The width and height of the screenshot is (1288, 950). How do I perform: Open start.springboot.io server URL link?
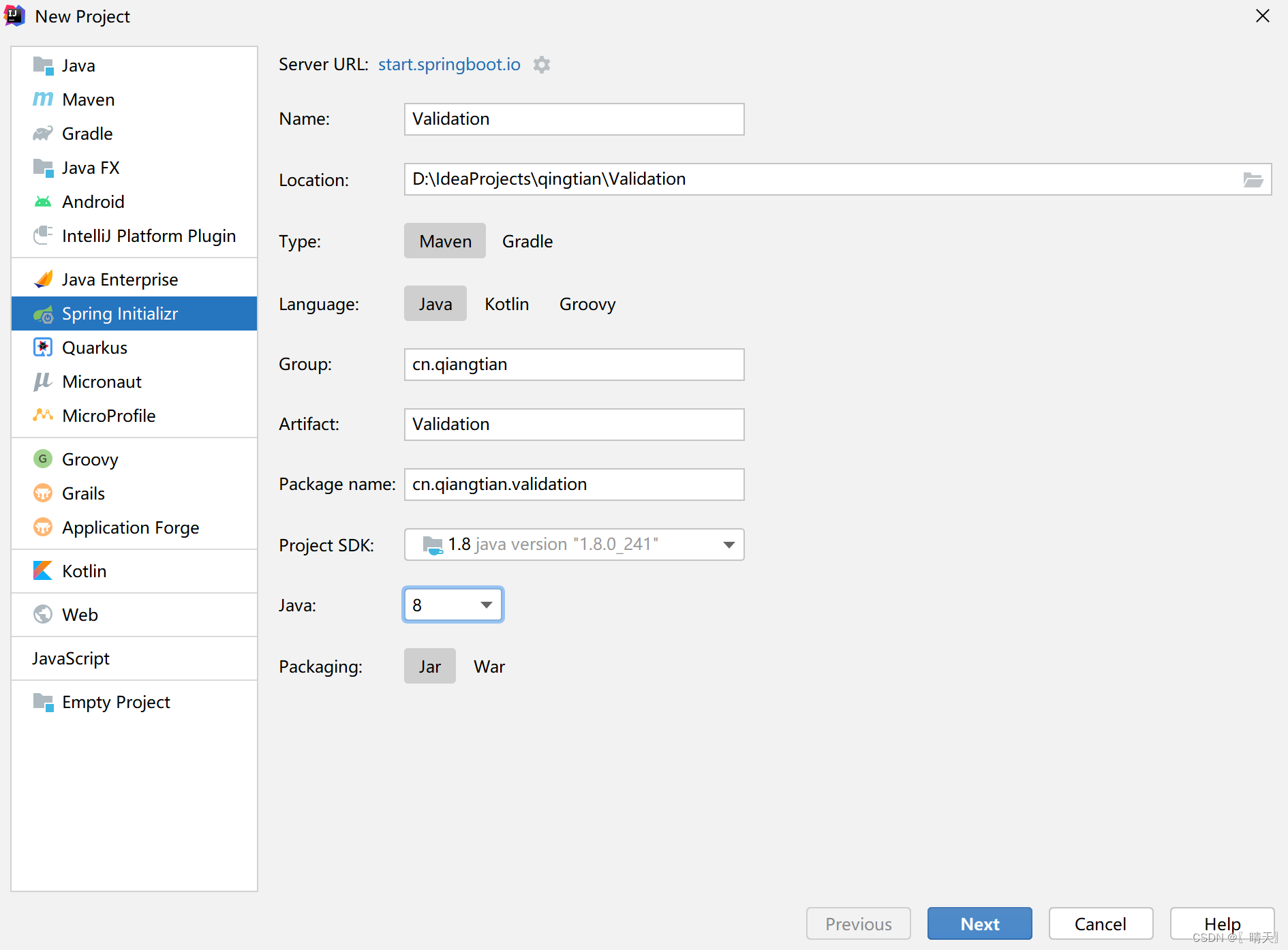tap(449, 65)
